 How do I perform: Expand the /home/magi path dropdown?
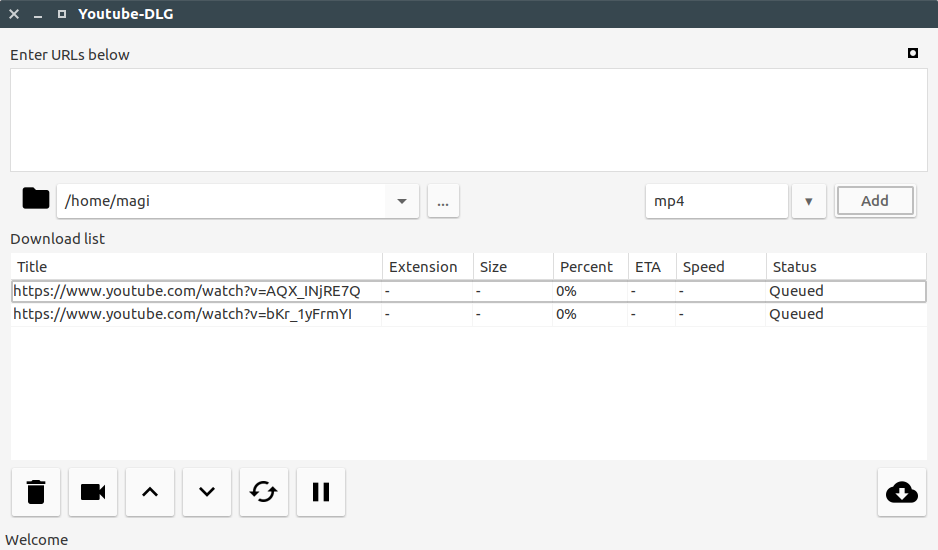pos(402,201)
